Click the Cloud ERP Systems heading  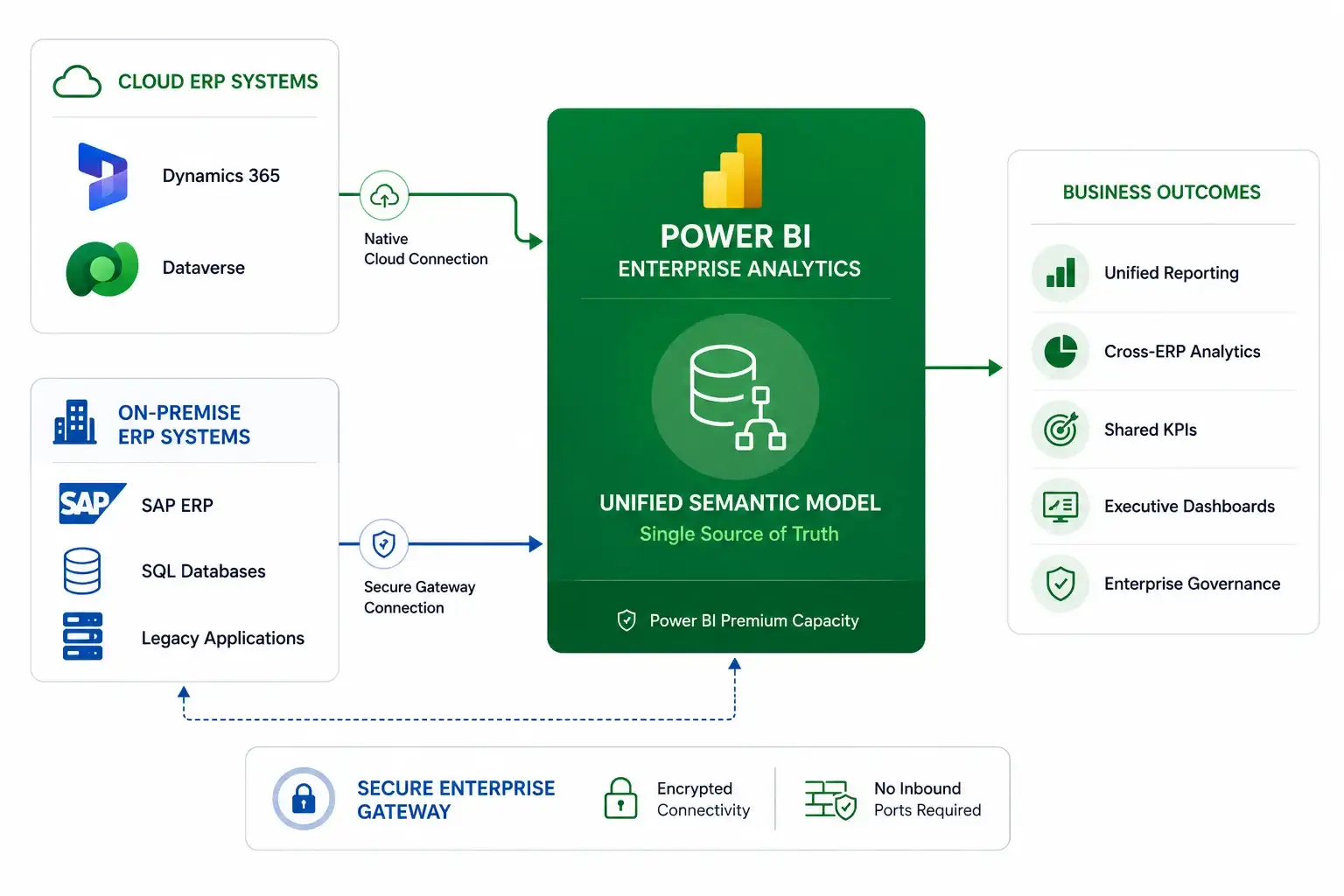pyautogui.click(x=218, y=82)
